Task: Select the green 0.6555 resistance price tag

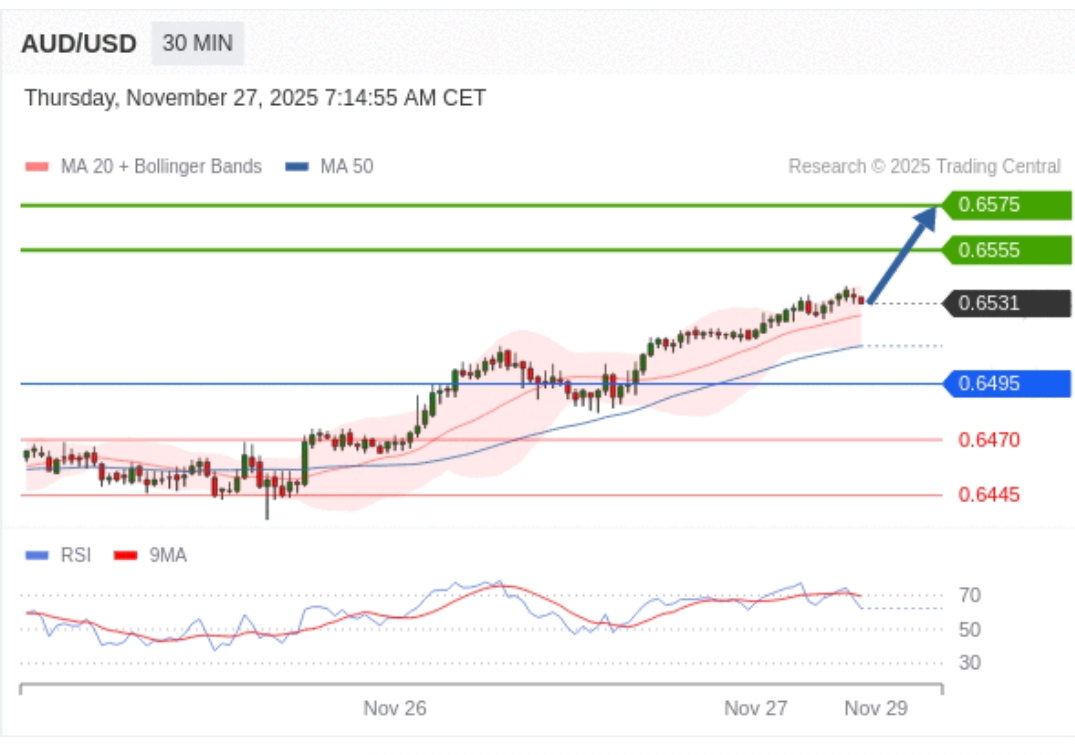Action: (1005, 250)
